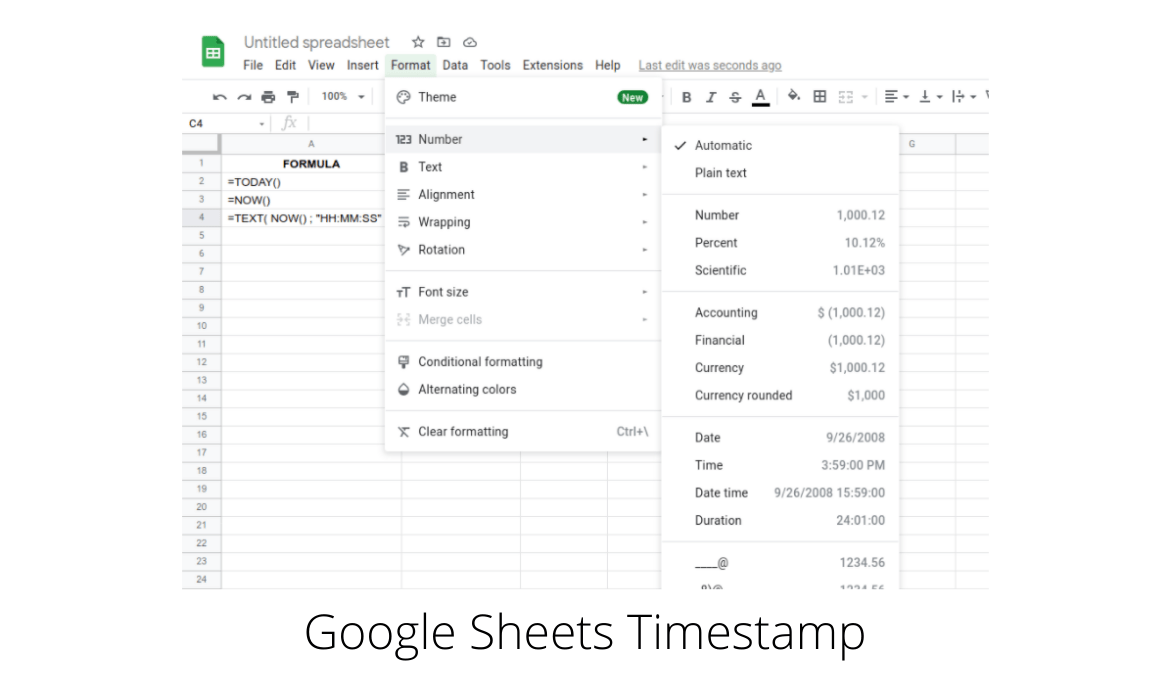The height and width of the screenshot is (700, 1170).
Task: Apply the Percent format
Action: (780, 243)
